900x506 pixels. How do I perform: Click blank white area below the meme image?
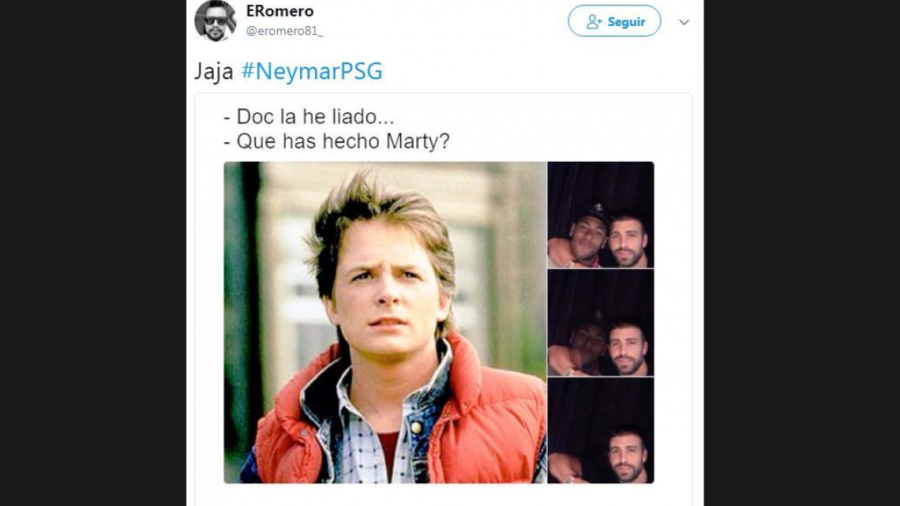pos(443,495)
